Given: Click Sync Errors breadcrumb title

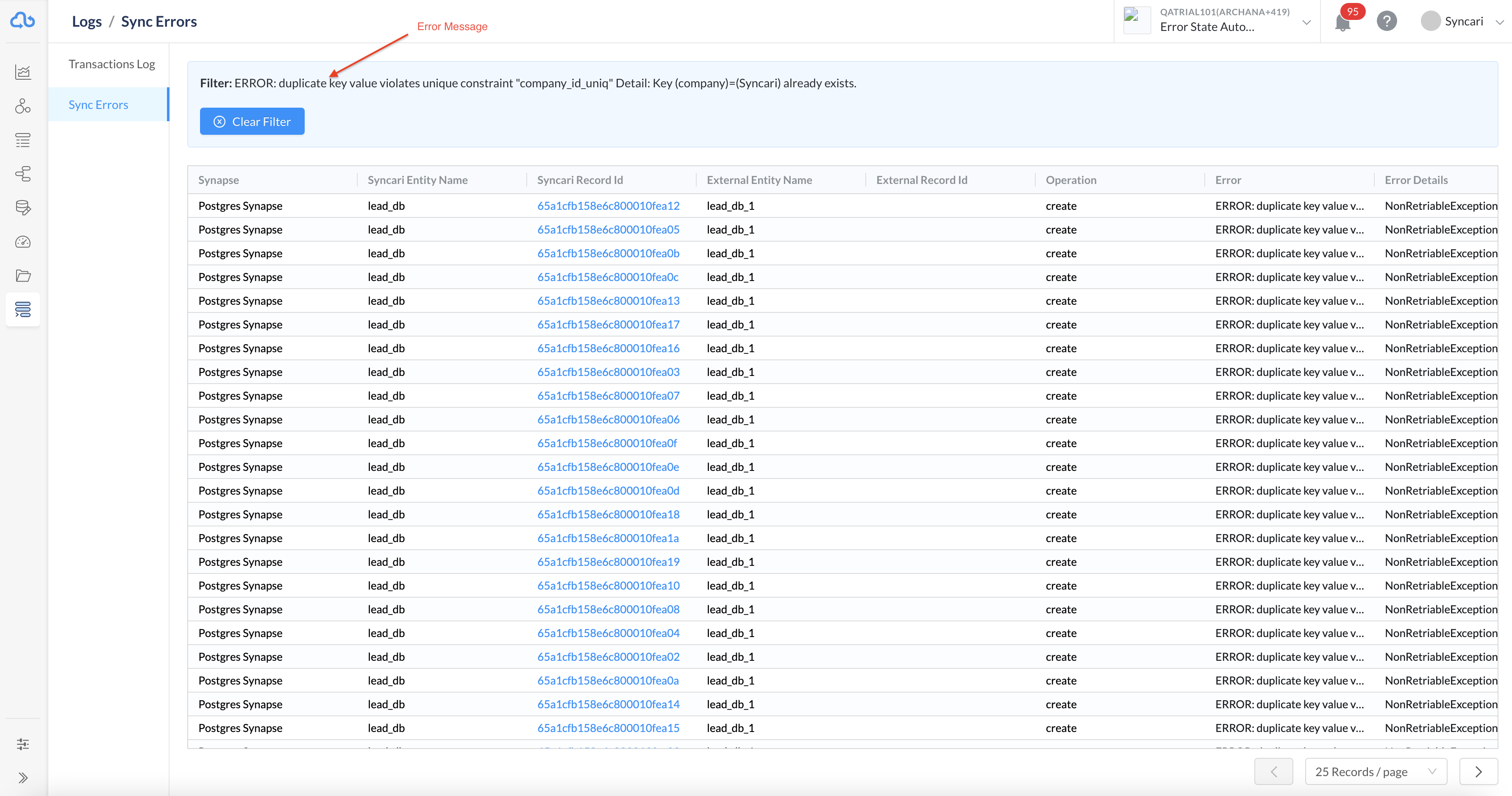Looking at the screenshot, I should (x=159, y=21).
